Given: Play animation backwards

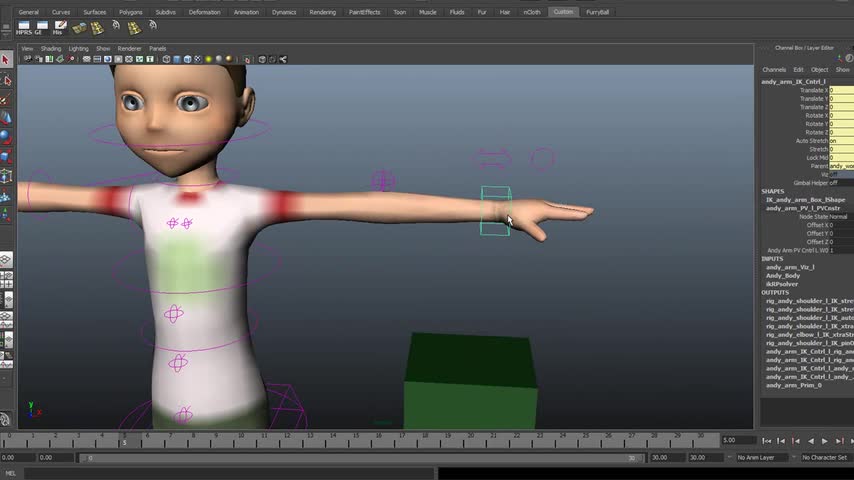Looking at the screenshot, I should coord(811,441).
